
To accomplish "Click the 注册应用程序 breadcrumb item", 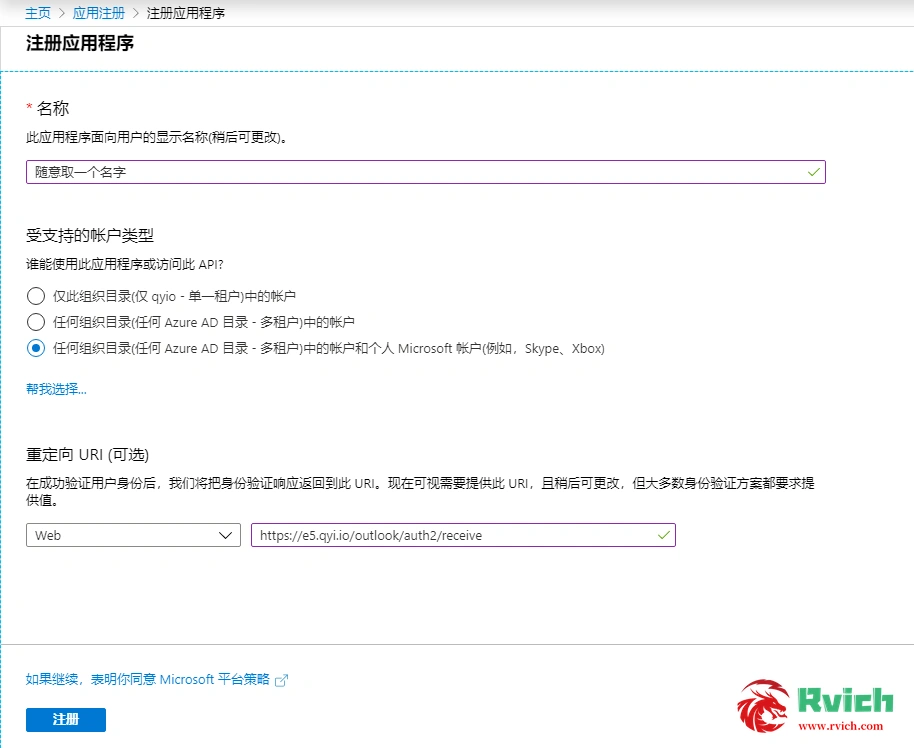I will tap(186, 13).
